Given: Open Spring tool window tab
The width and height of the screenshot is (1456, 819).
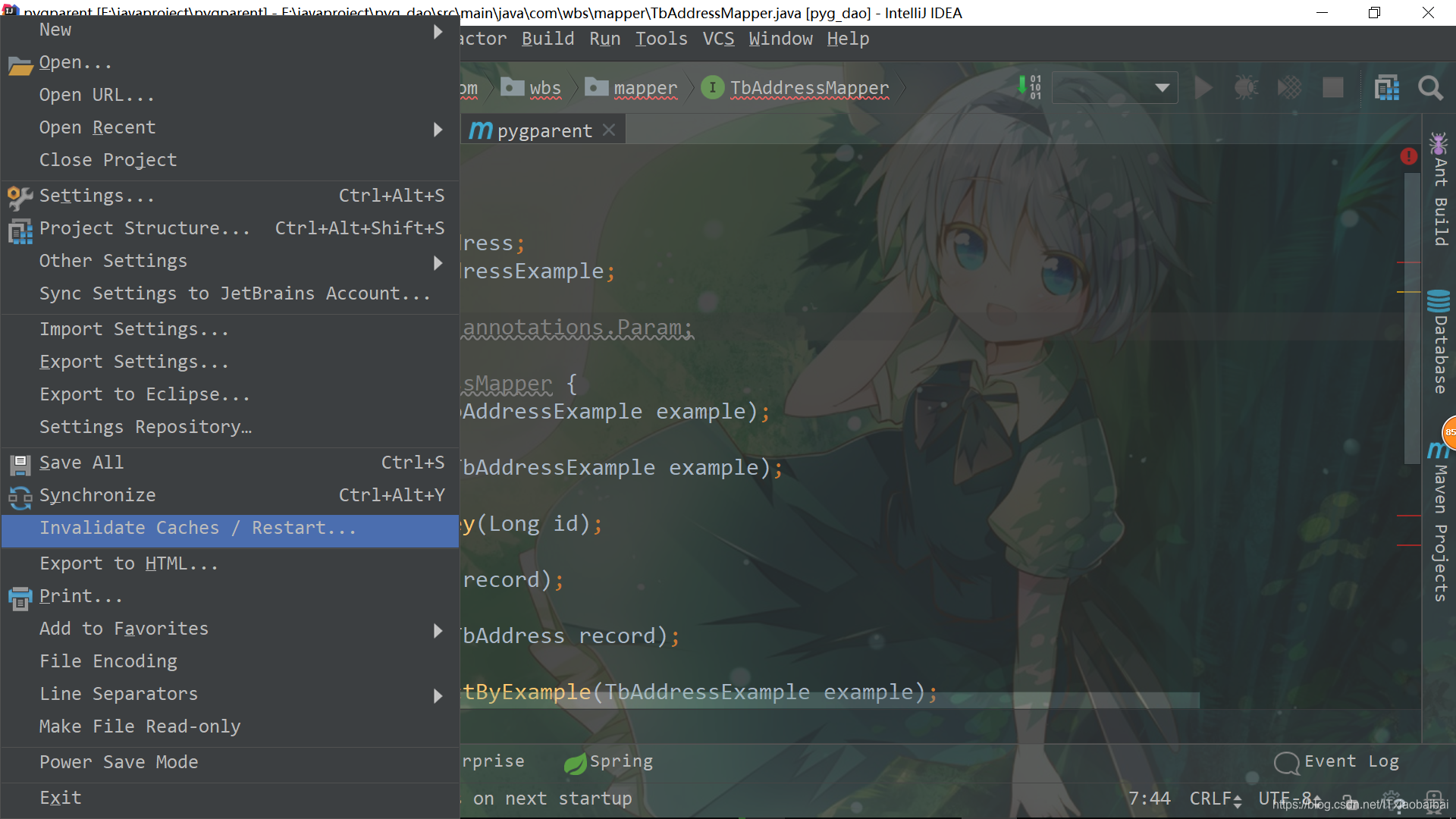Looking at the screenshot, I should pyautogui.click(x=608, y=762).
